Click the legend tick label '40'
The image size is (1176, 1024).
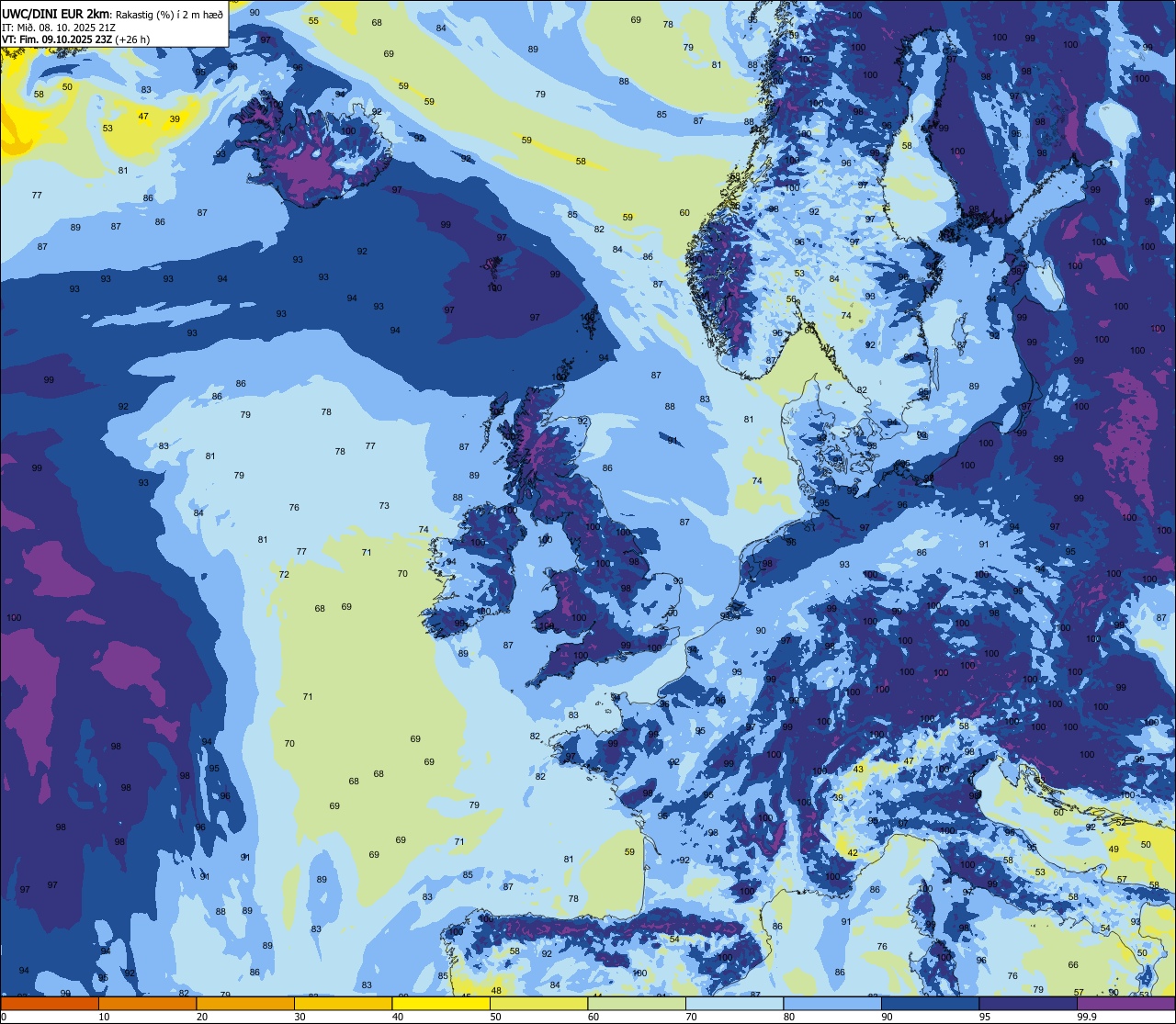398,1017
